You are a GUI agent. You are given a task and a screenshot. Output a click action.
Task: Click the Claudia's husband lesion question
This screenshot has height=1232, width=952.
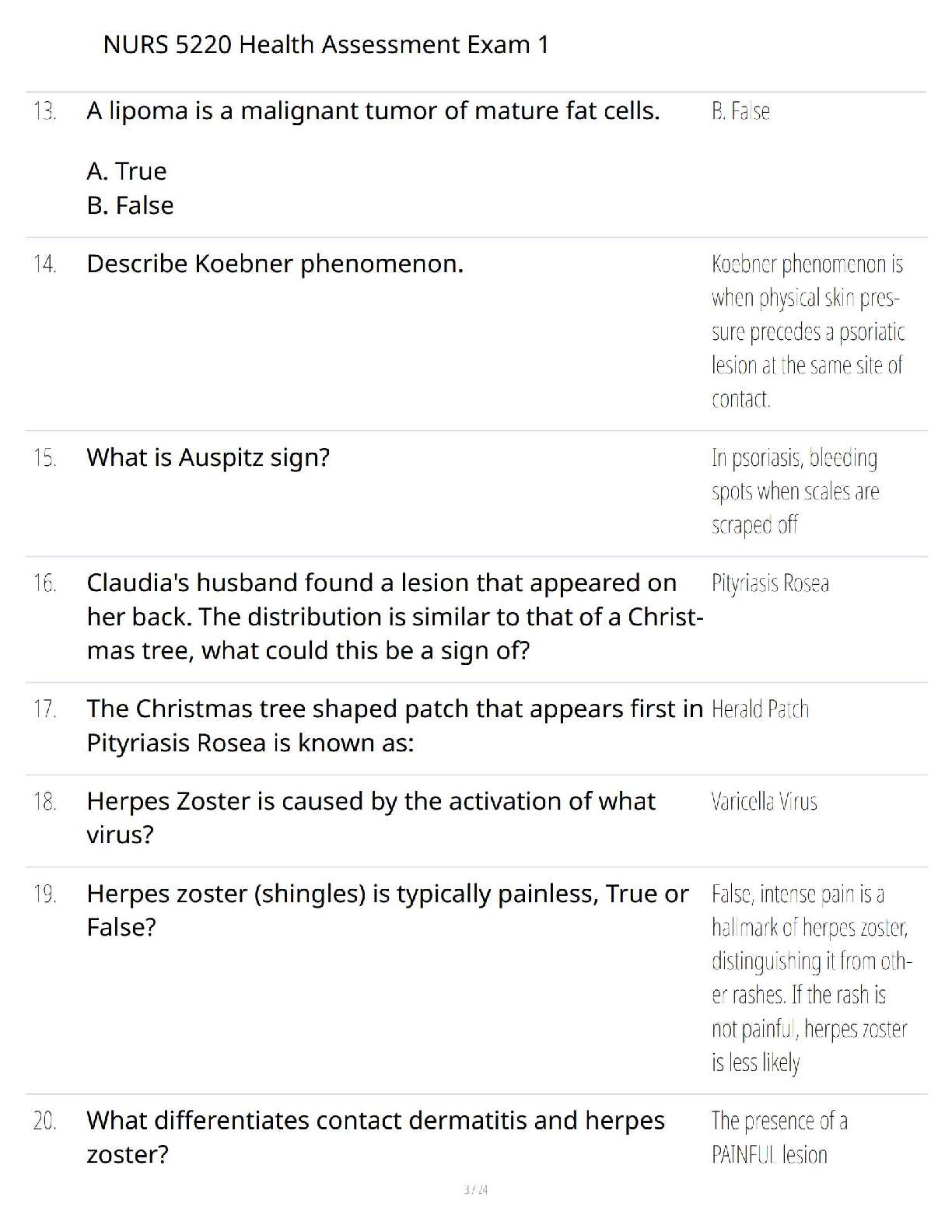[395, 616]
